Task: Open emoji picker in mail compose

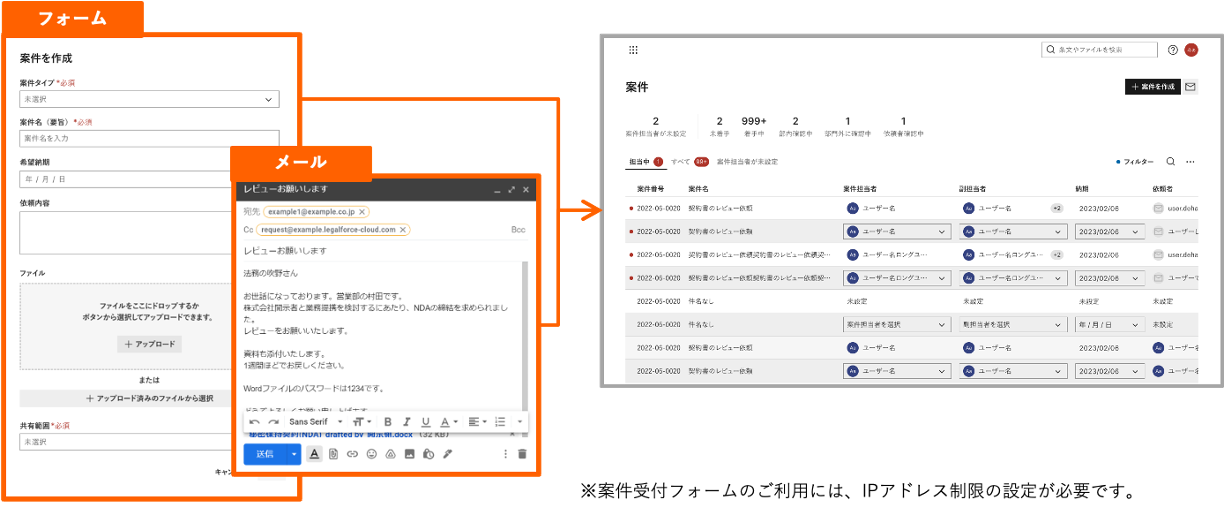Action: coord(371,454)
